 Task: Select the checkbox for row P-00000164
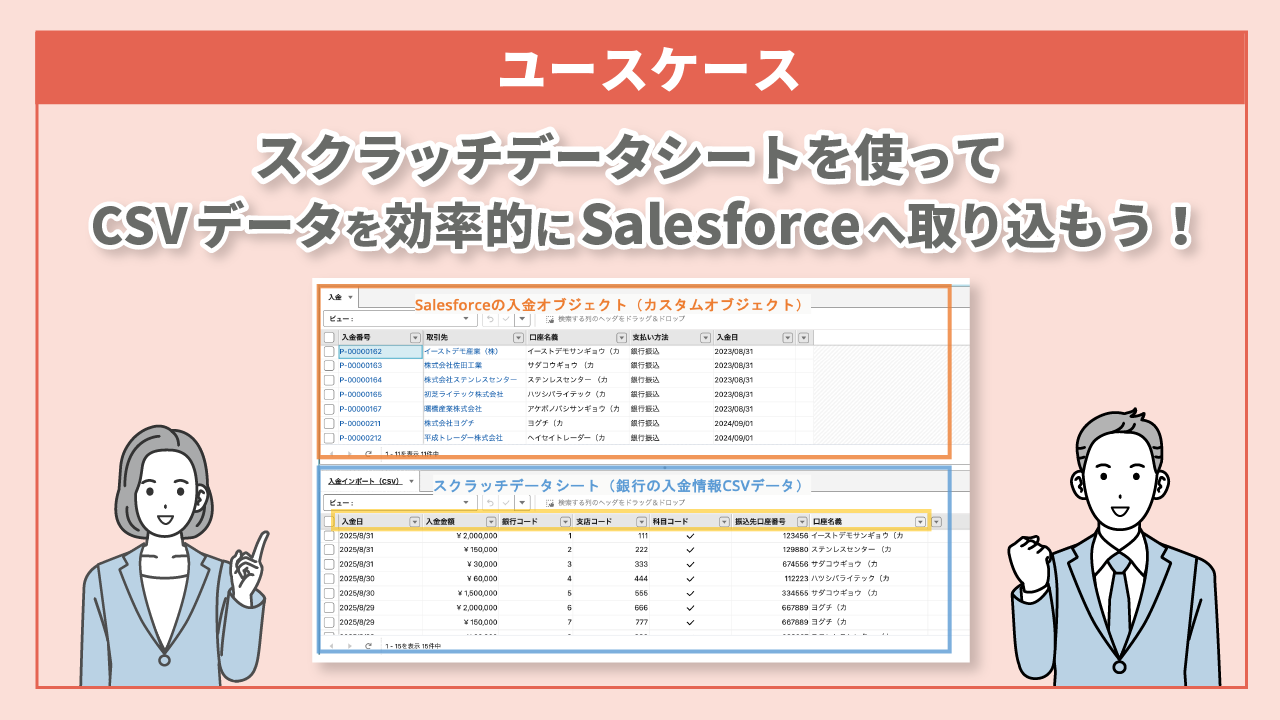(x=329, y=380)
